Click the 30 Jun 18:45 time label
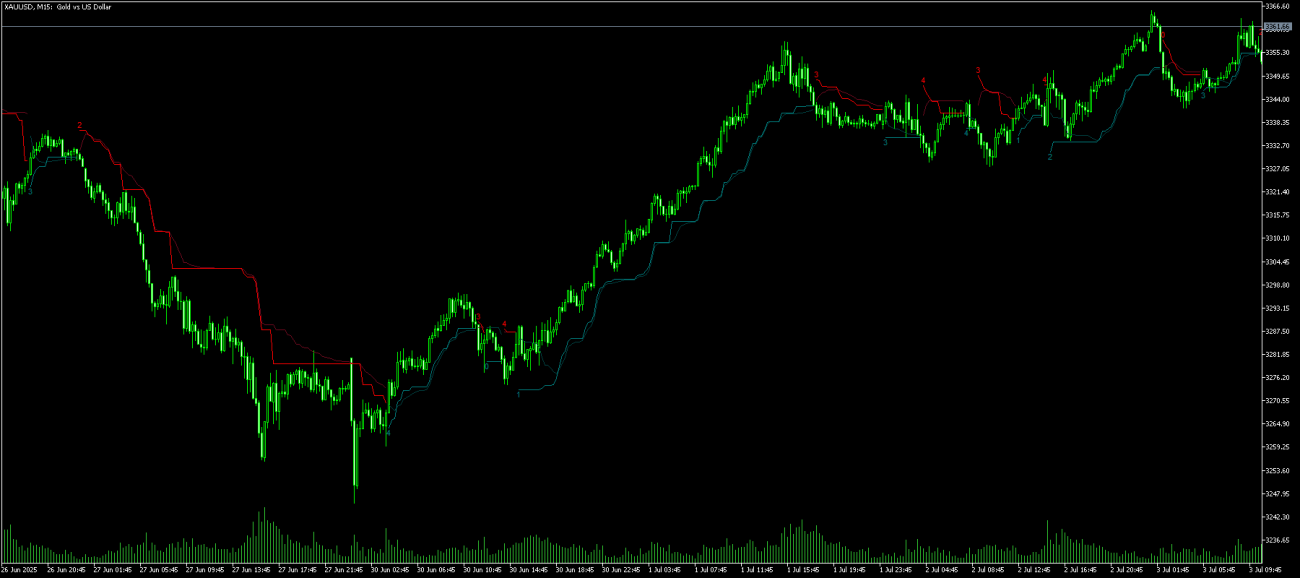1300x578 pixels. coord(574,571)
